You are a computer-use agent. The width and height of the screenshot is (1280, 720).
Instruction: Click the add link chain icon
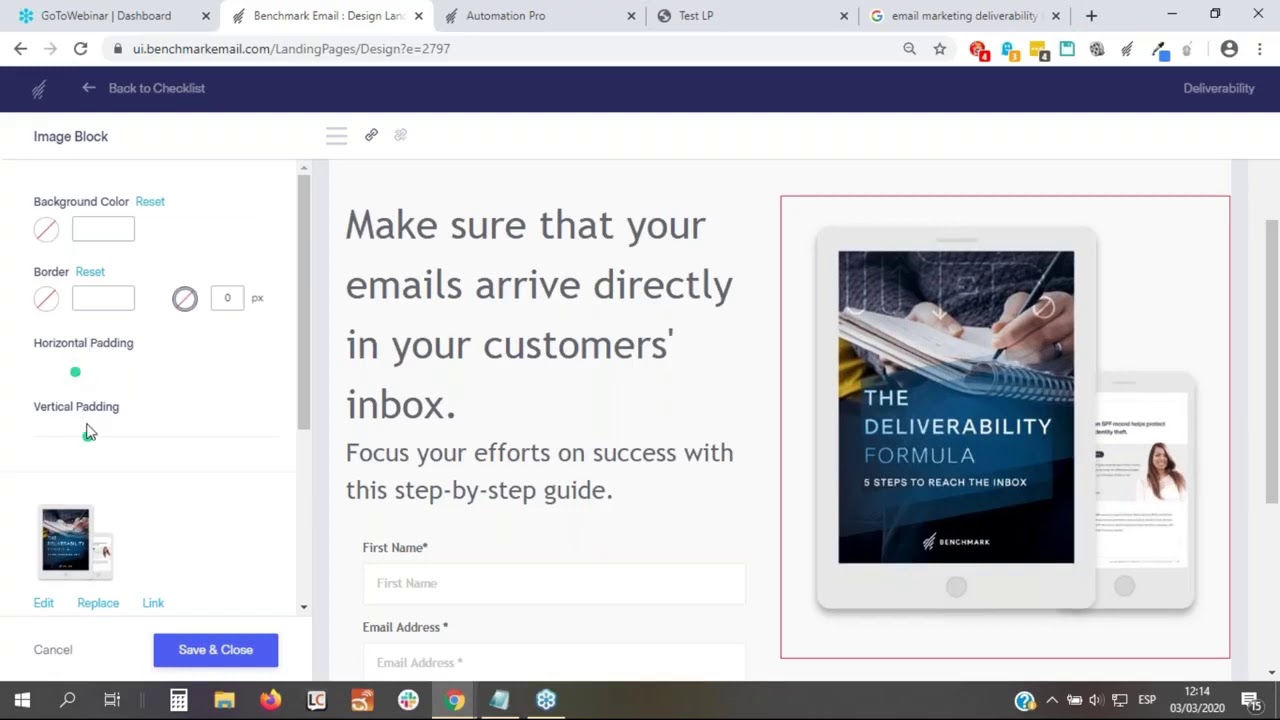pos(371,135)
